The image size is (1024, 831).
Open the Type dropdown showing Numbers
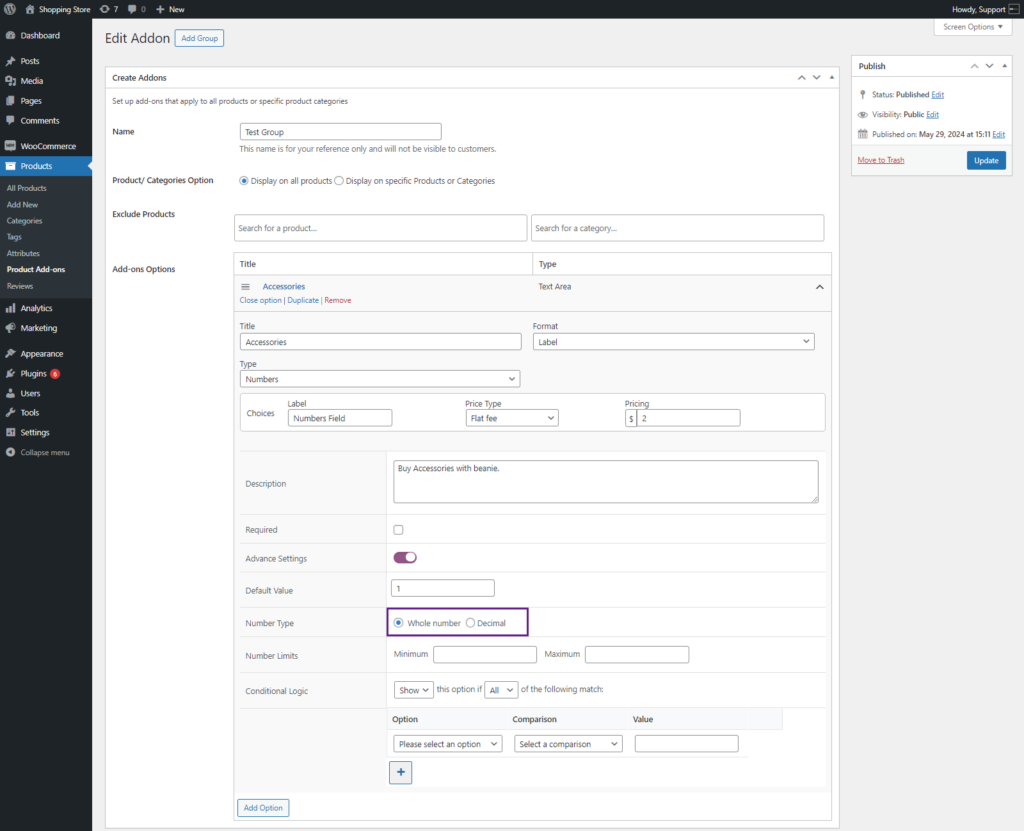tap(380, 379)
